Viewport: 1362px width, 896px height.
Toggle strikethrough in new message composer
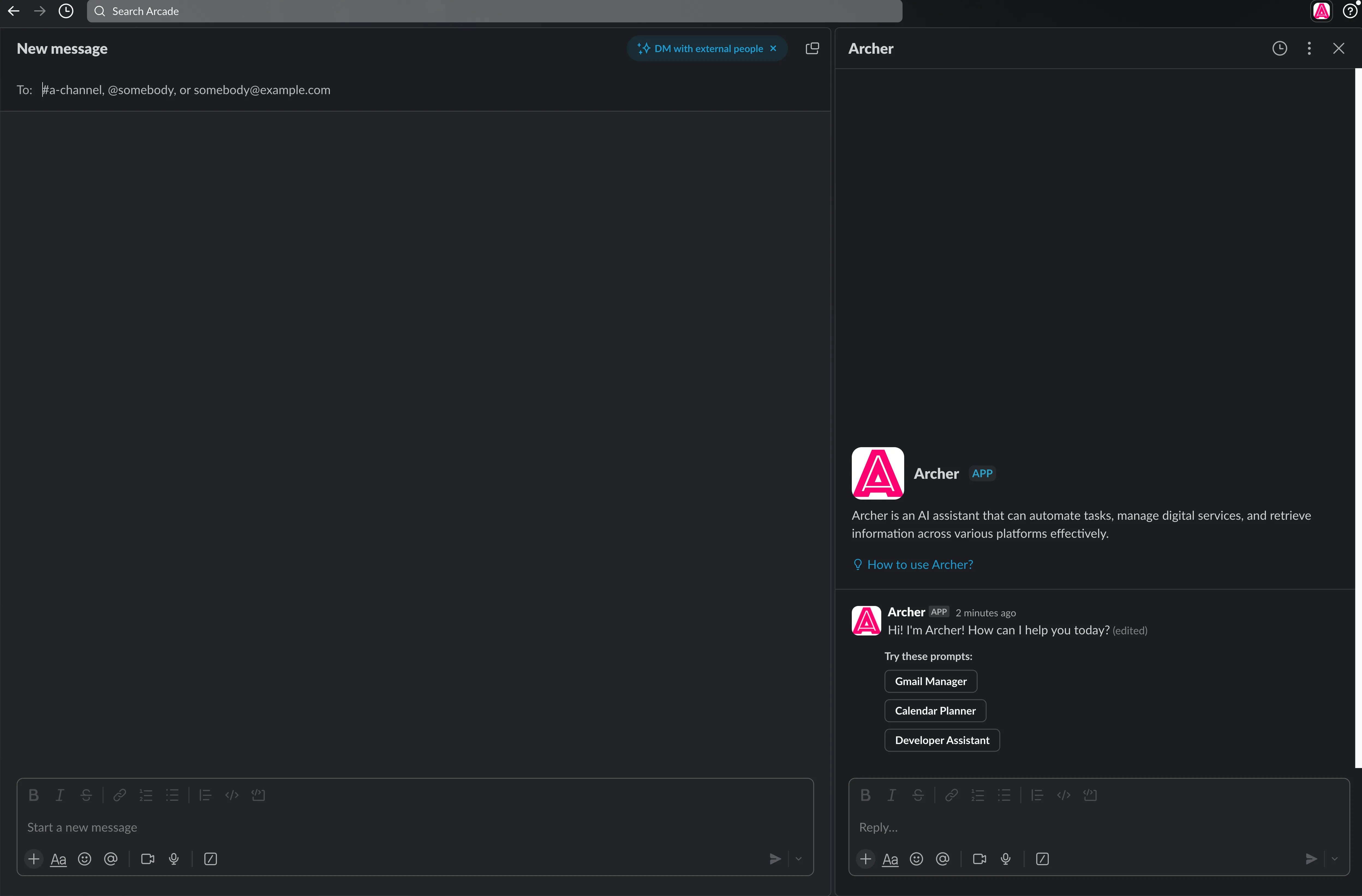tap(86, 795)
